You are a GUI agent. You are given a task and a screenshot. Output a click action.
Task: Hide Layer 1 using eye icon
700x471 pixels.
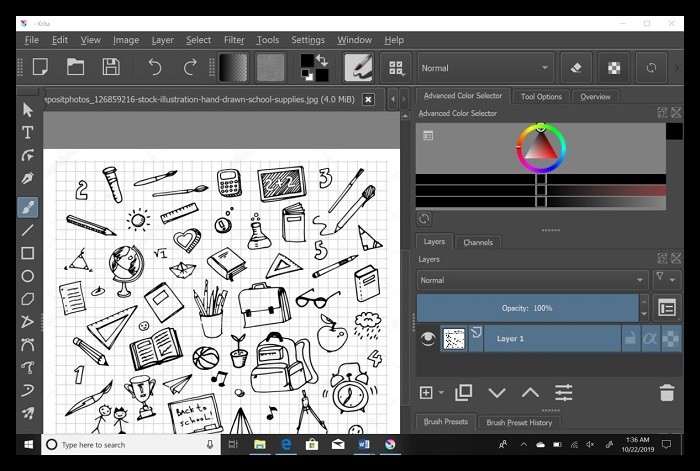[x=428, y=339]
